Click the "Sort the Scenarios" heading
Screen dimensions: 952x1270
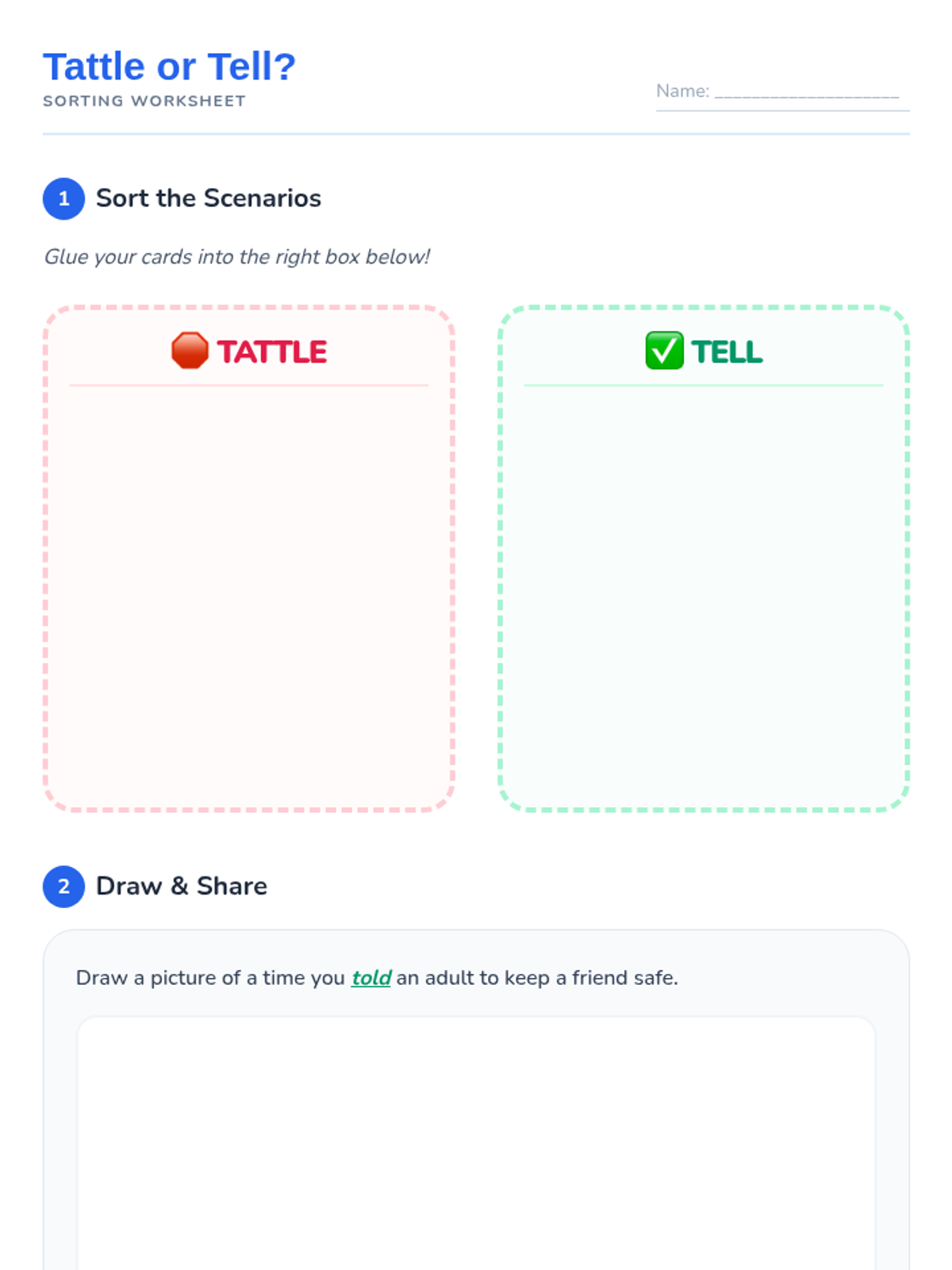(208, 198)
